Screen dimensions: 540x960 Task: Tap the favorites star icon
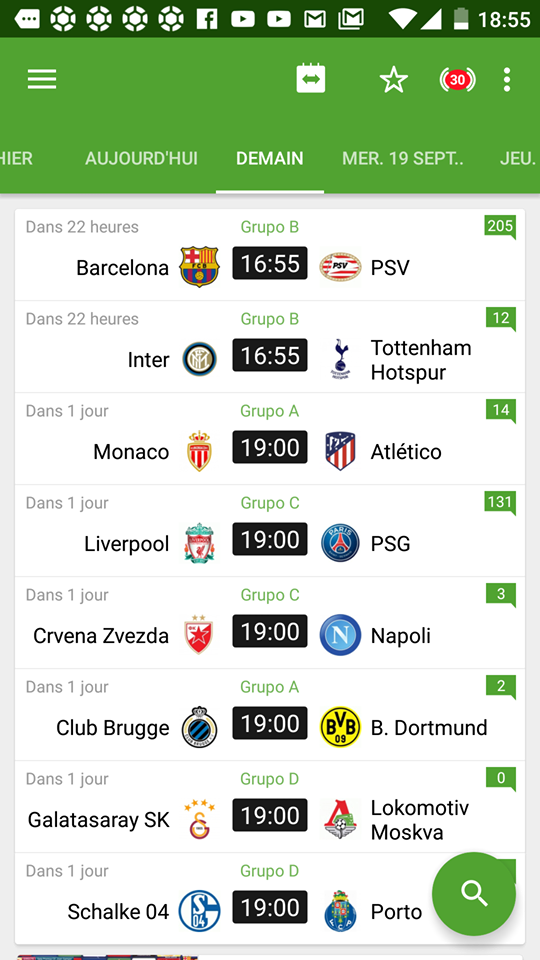pyautogui.click(x=394, y=80)
